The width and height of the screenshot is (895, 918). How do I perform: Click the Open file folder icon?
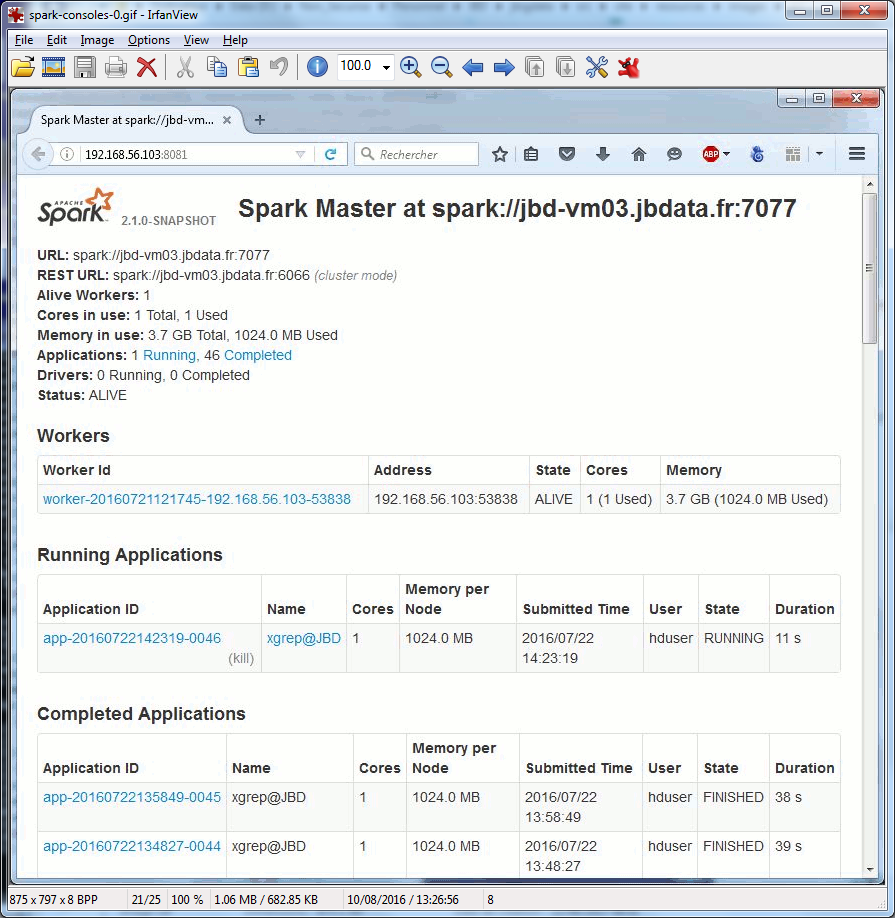coord(22,67)
